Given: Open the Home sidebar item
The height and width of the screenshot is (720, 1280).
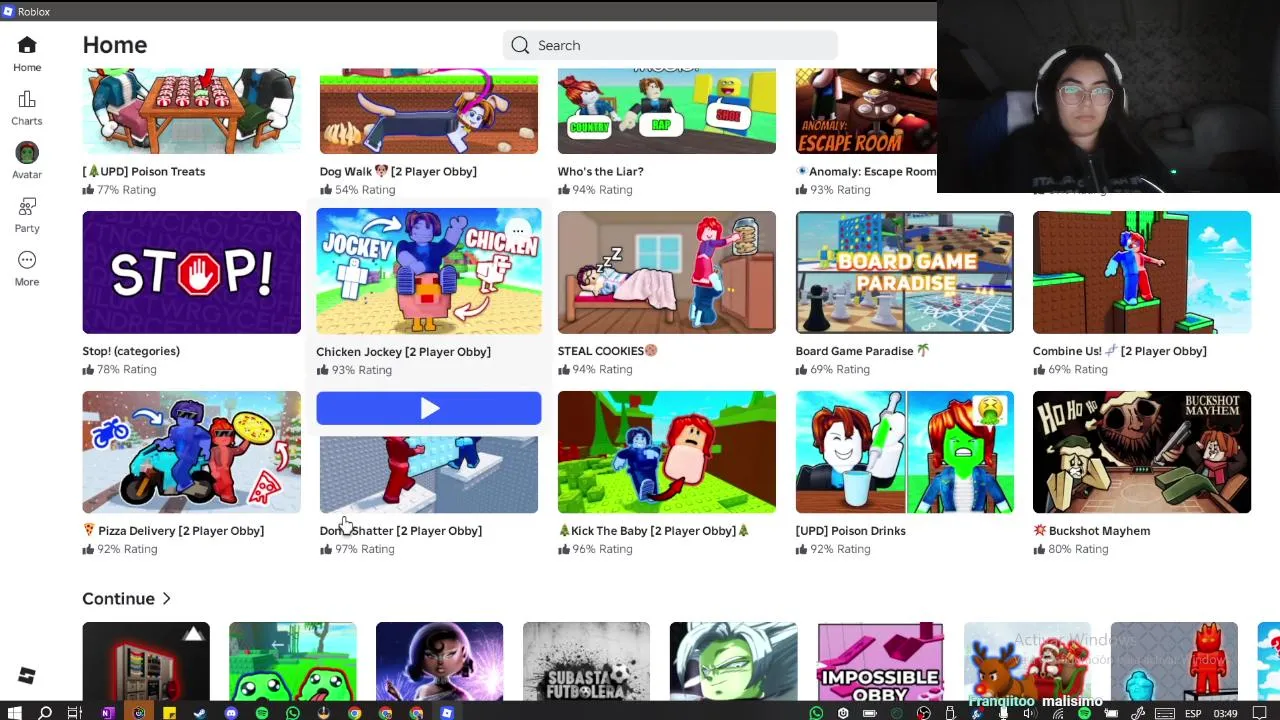Looking at the screenshot, I should click(x=27, y=53).
